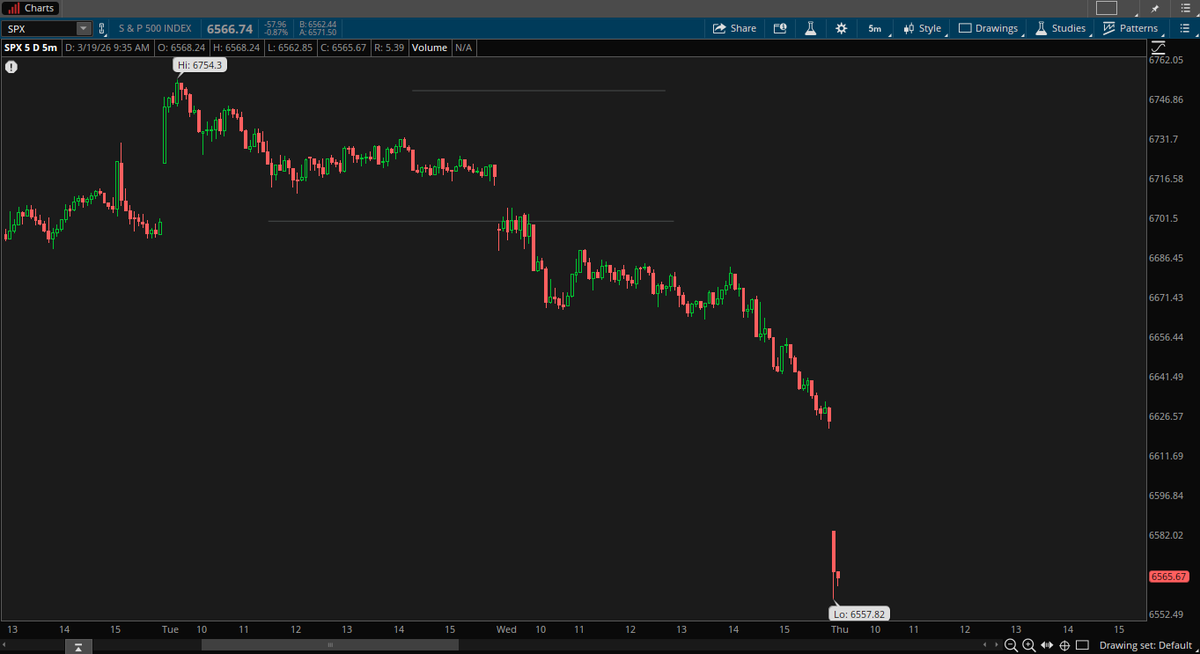Click the Share button

coord(734,29)
